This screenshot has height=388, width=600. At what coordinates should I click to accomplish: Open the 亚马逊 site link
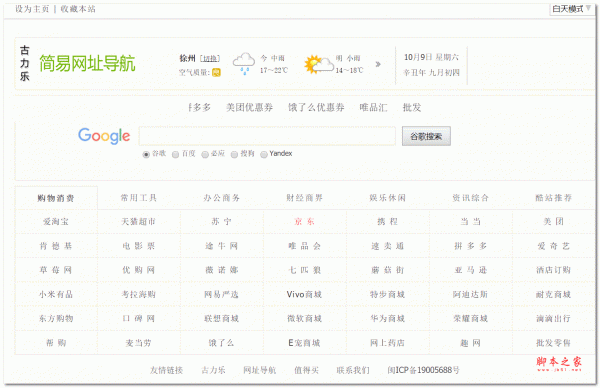click(x=470, y=270)
